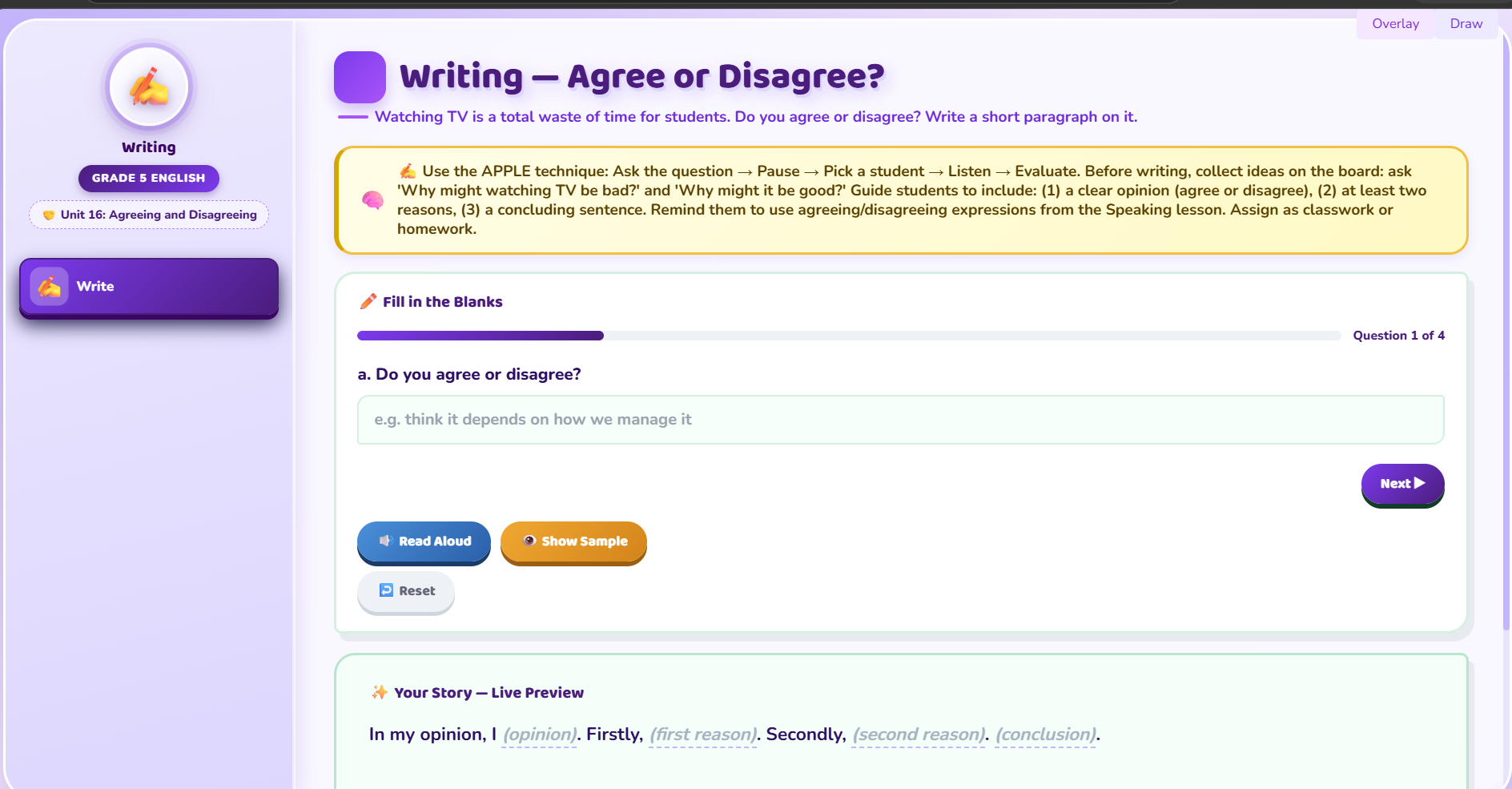Screen dimensions: 1512x789
Task: Click the Write sidebar hand icon
Action: point(49,287)
